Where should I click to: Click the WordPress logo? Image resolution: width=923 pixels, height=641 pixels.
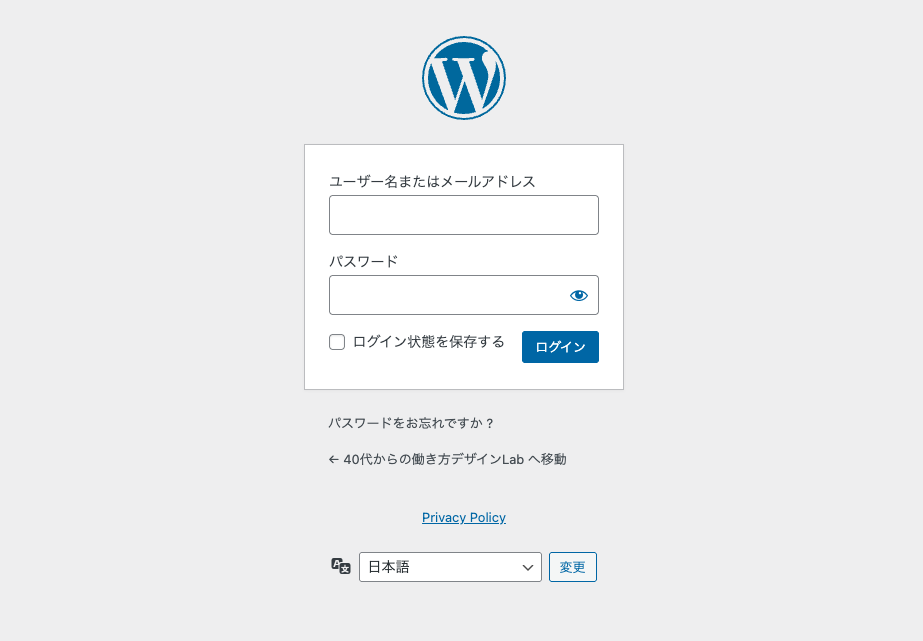(463, 77)
